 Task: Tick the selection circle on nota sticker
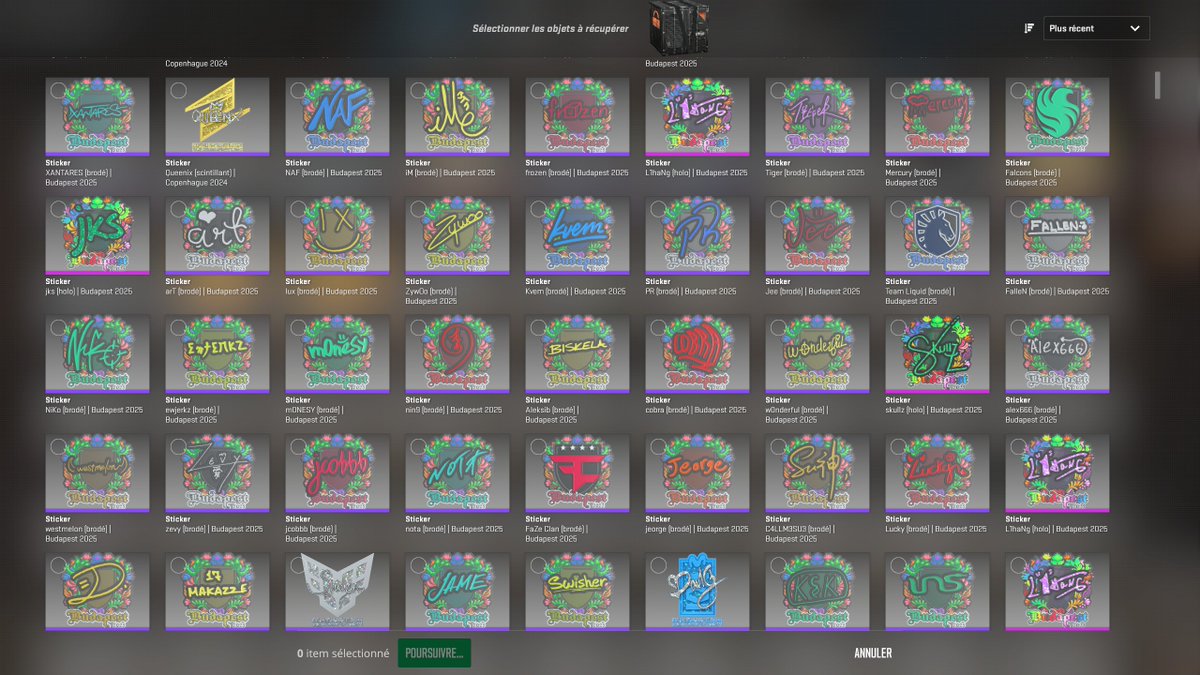(418, 447)
